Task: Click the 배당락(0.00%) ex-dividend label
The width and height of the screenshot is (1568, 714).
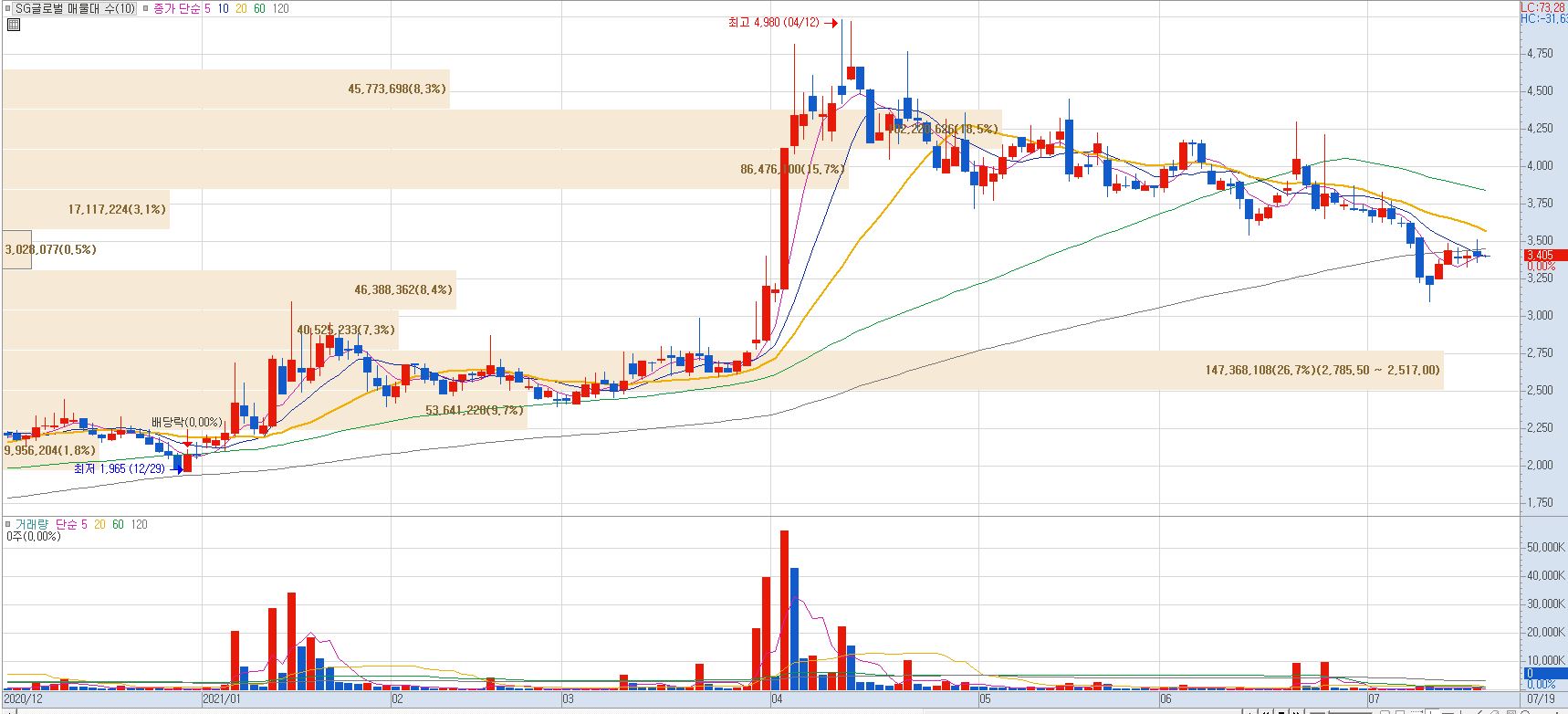Action: (x=187, y=422)
